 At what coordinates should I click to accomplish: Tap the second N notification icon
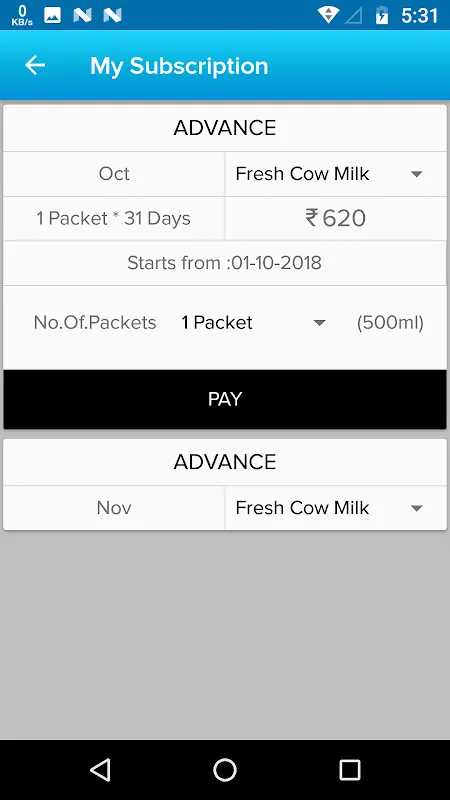click(x=112, y=15)
